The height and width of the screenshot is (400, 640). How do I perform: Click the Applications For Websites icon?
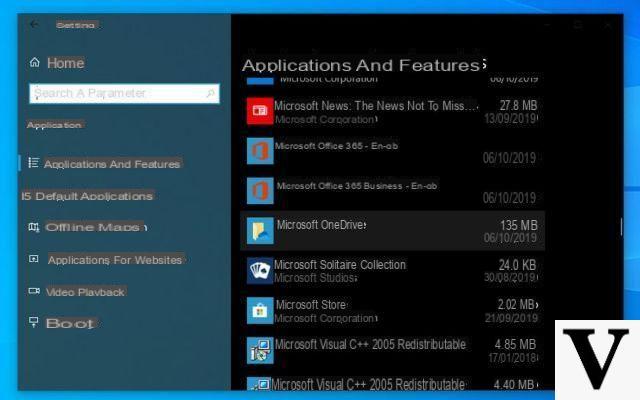(x=34, y=259)
